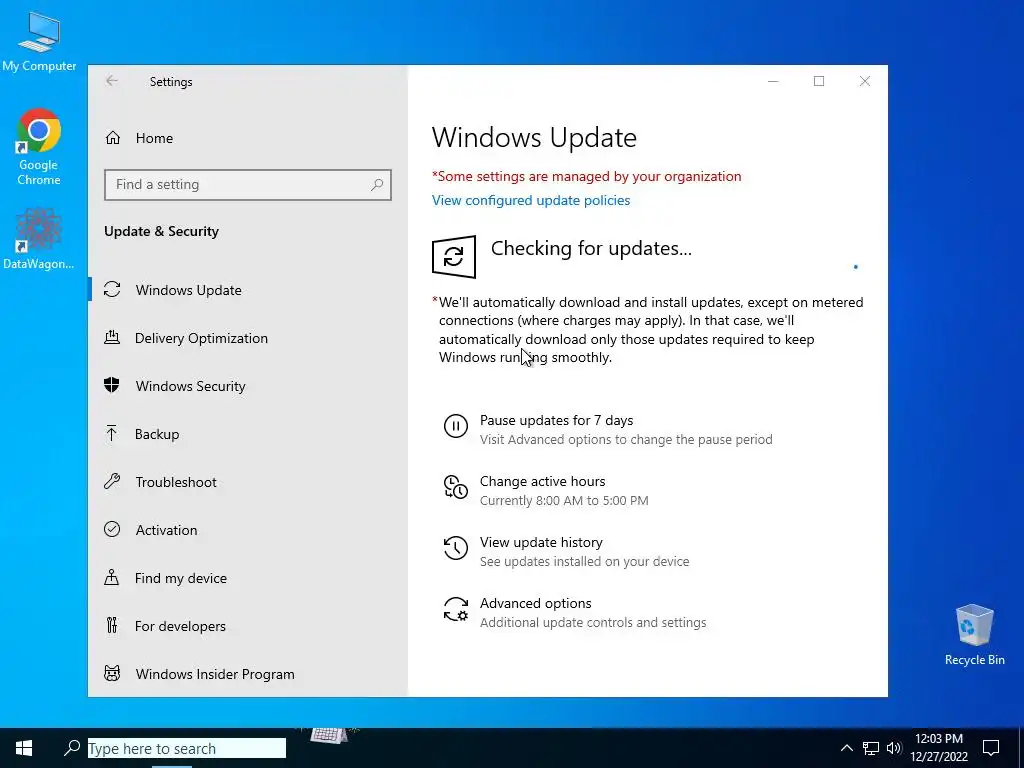
Task: Click the Advanced options gear-arrows icon
Action: click(x=456, y=609)
